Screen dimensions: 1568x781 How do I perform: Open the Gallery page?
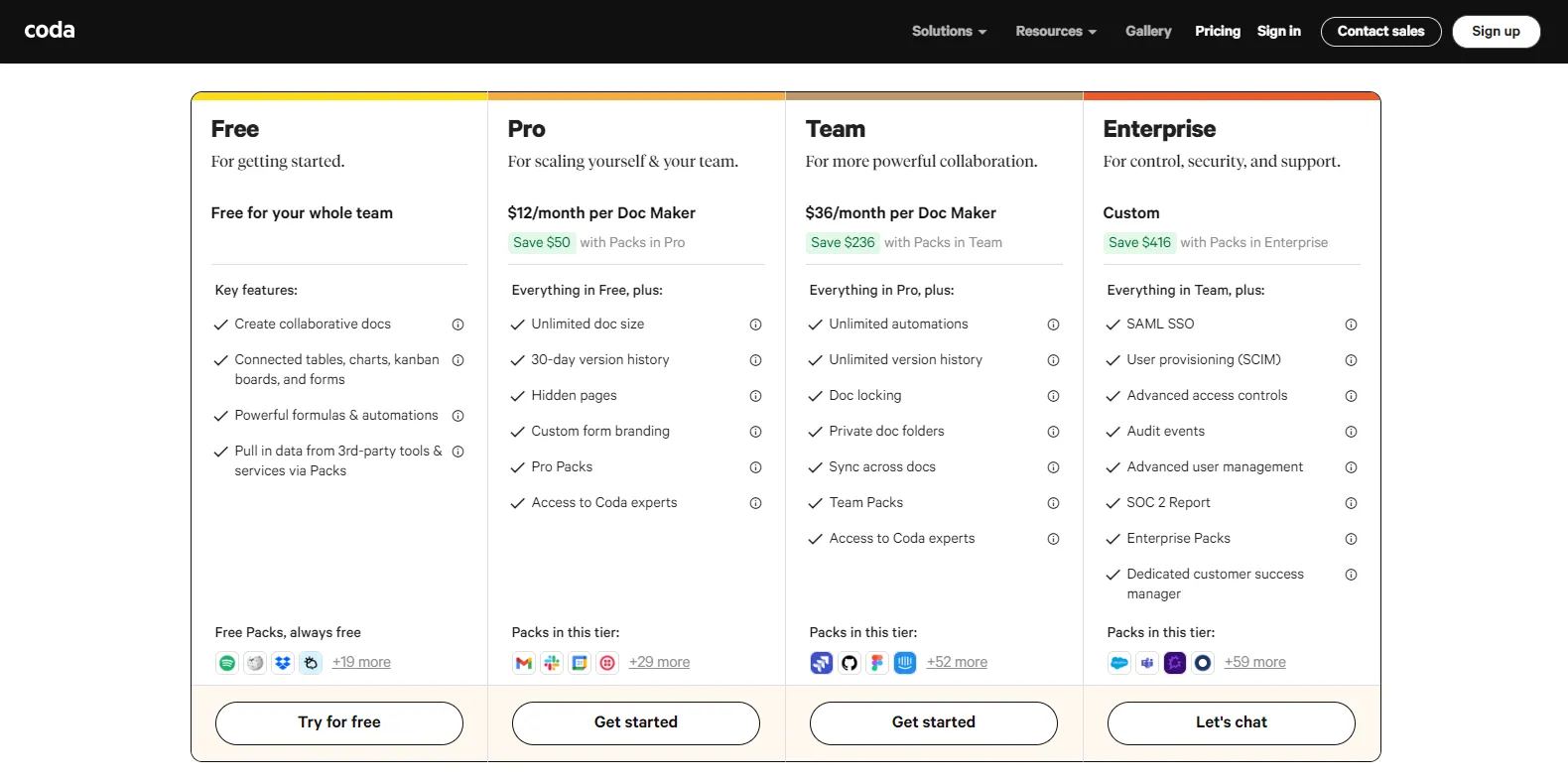(x=1148, y=32)
